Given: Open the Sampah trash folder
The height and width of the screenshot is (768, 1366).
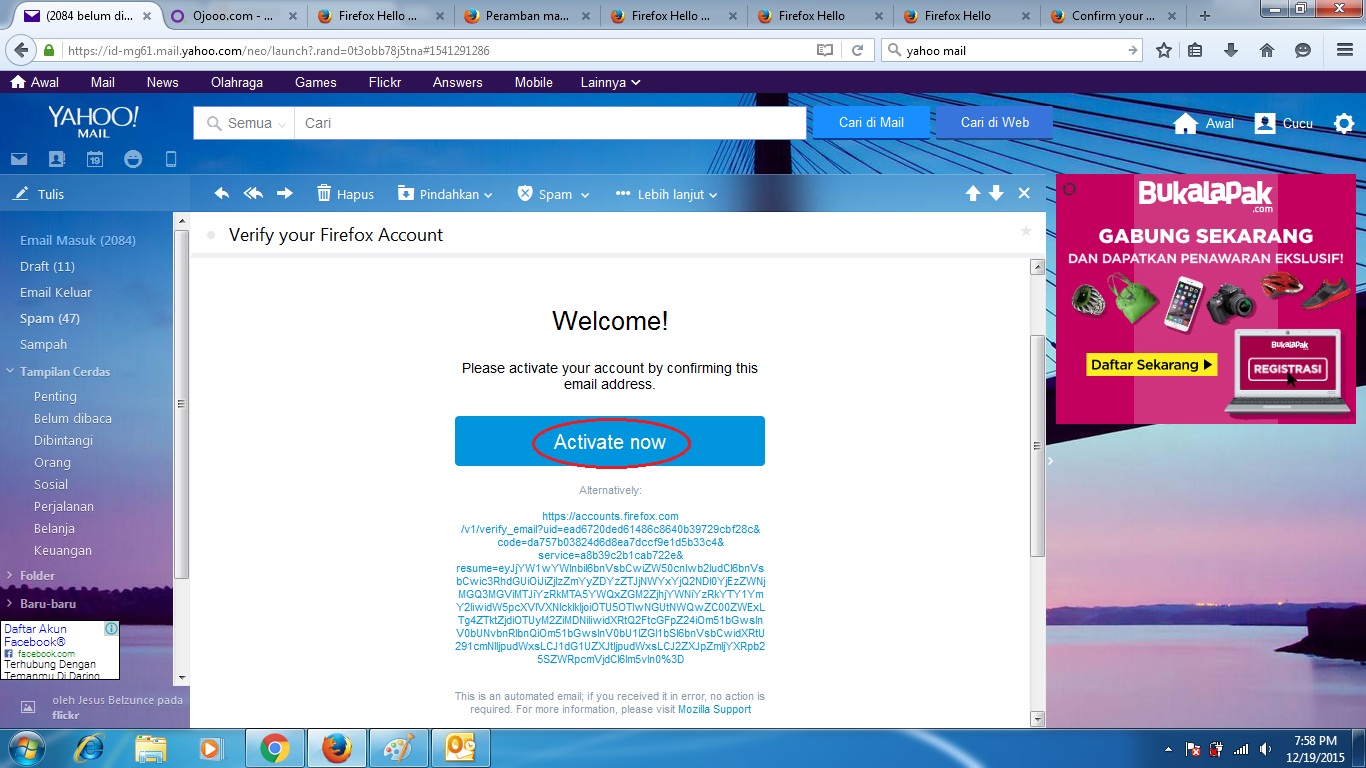Looking at the screenshot, I should pyautogui.click(x=44, y=344).
